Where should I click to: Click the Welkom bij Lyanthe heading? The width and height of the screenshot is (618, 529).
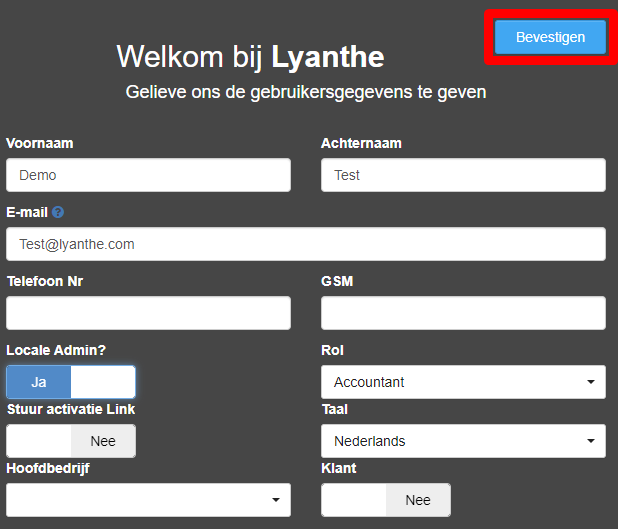click(x=250, y=56)
